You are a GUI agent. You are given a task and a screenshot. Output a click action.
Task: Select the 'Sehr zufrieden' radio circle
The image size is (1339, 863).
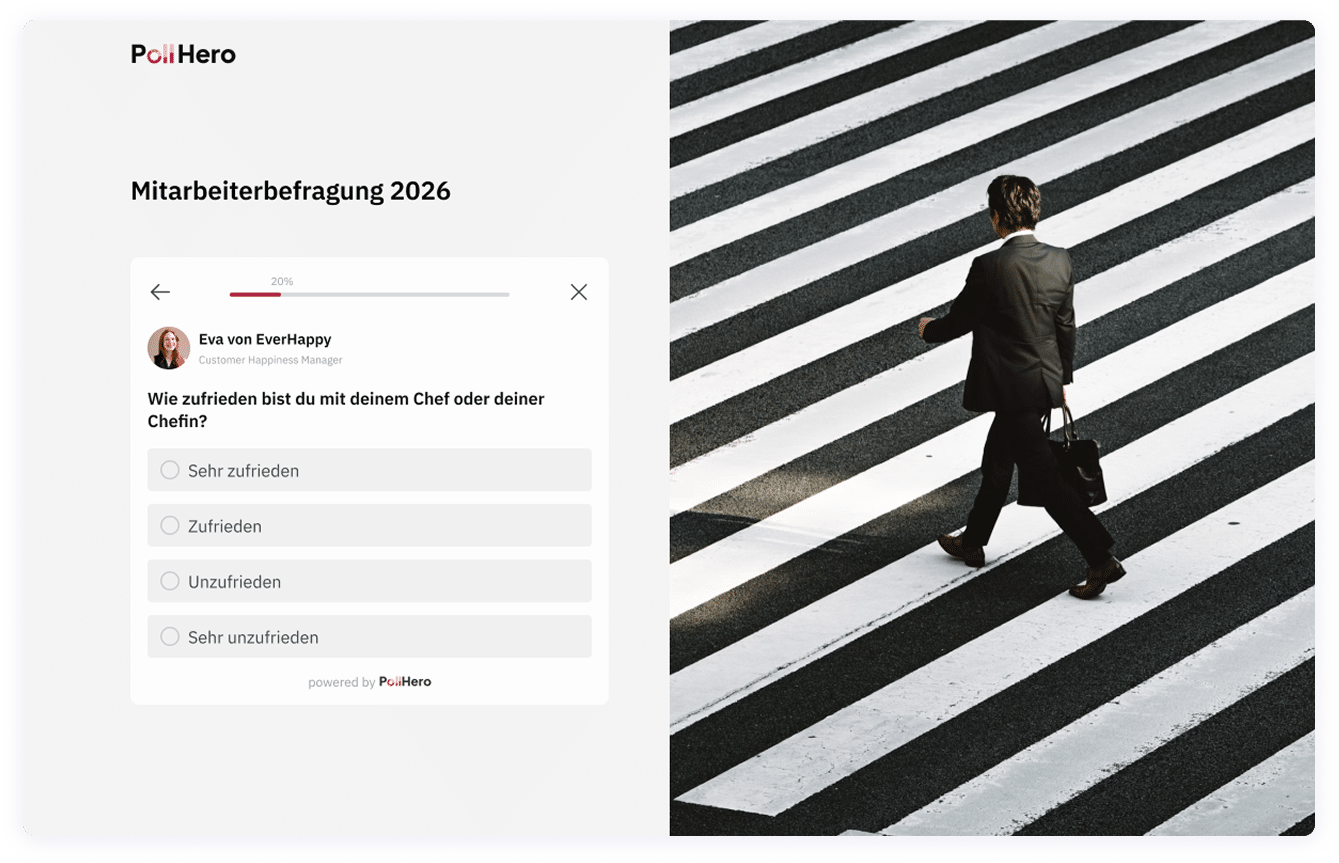170,470
